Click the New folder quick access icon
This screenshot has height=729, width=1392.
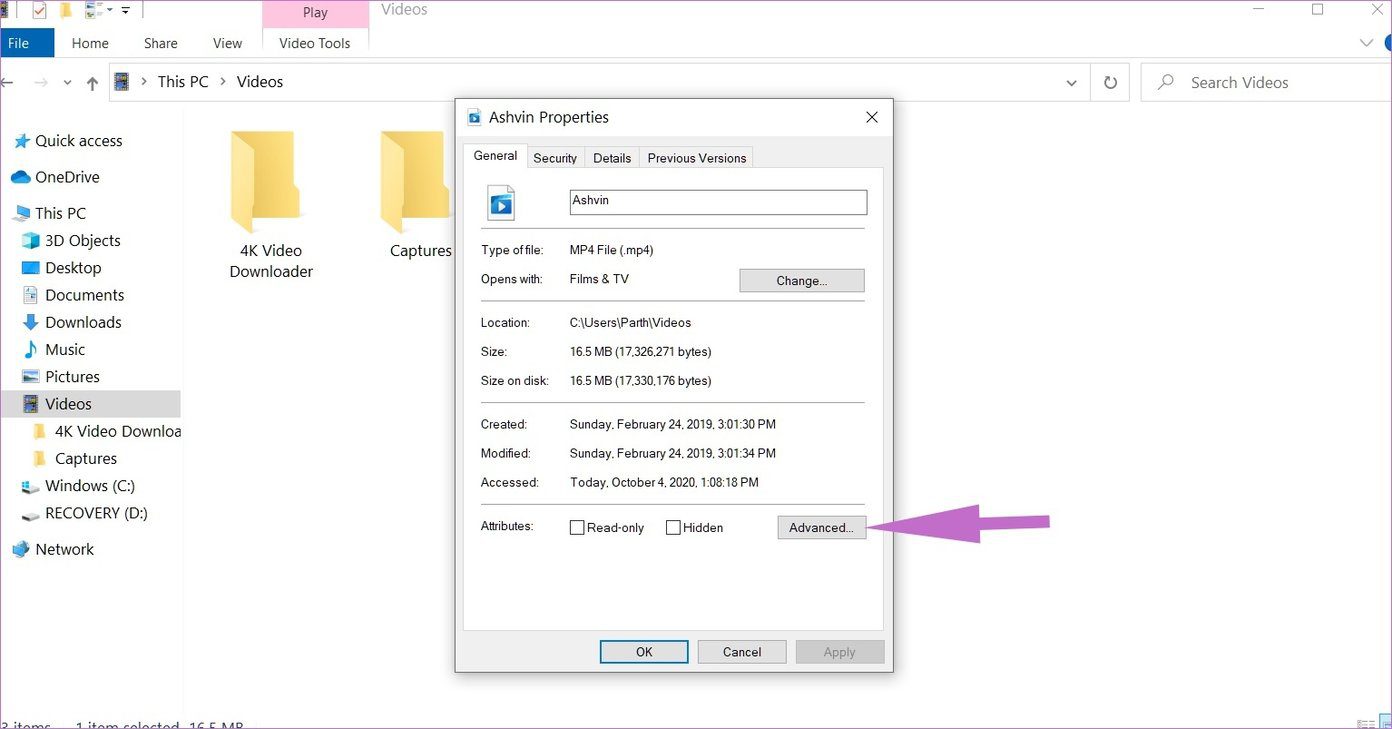coord(66,10)
